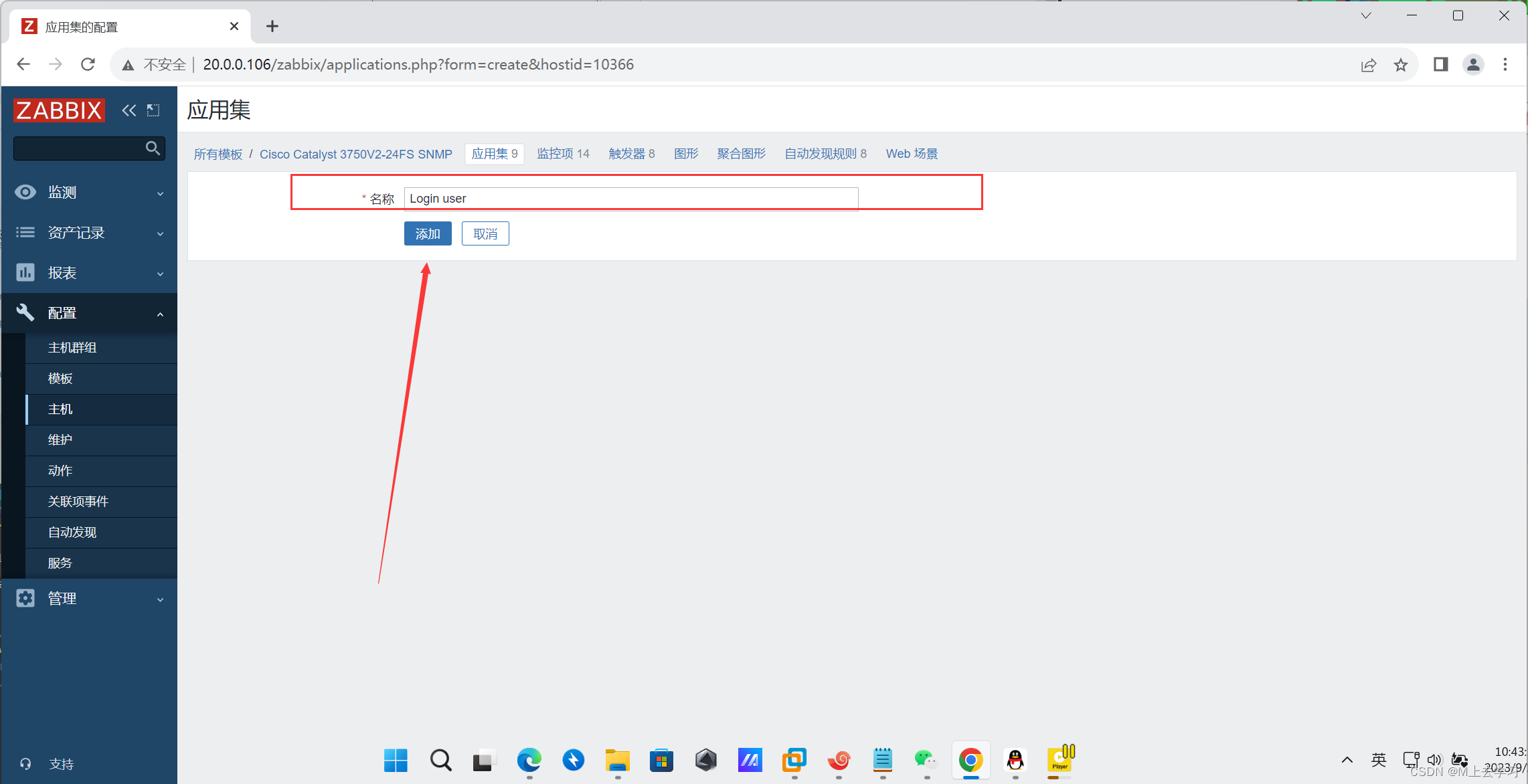Open the 资产记录 list icon

click(25, 233)
